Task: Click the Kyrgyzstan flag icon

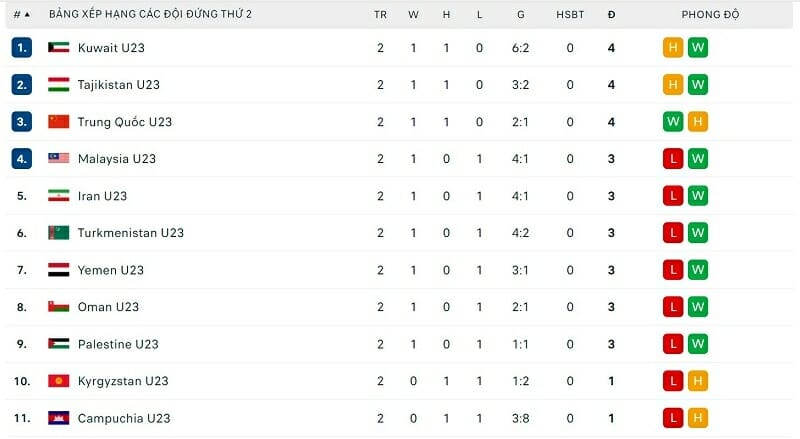Action: point(58,381)
